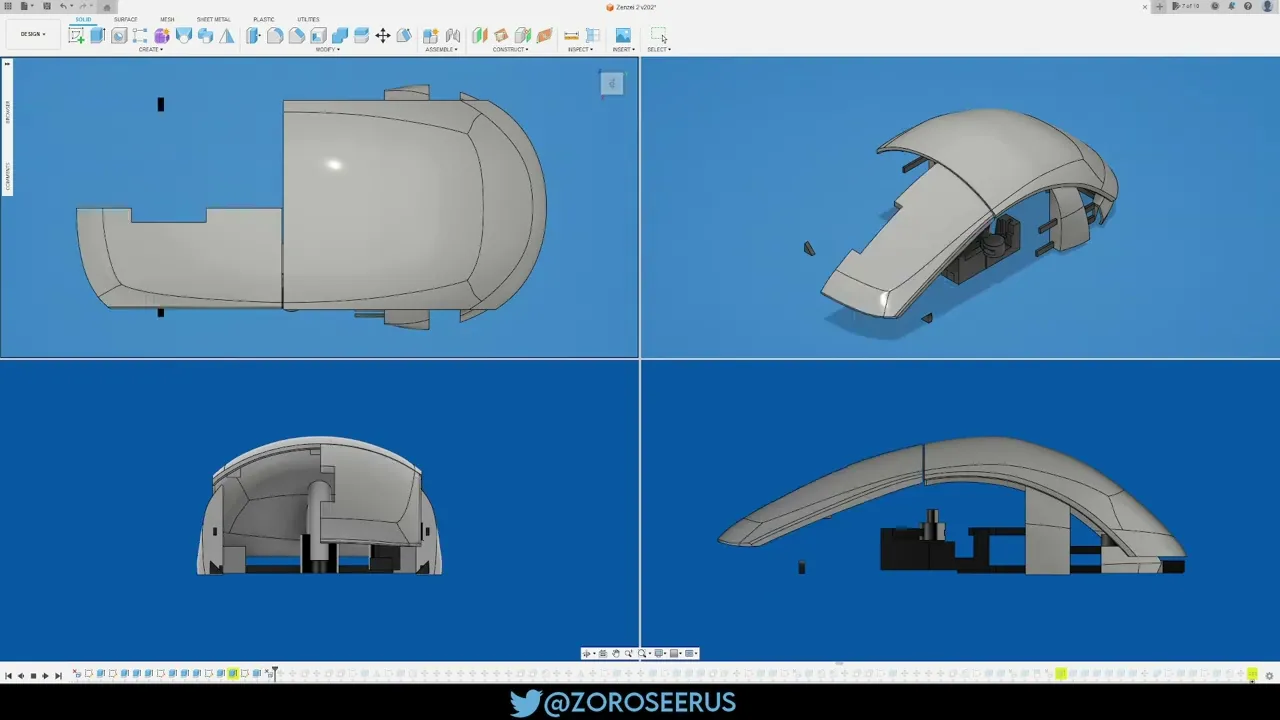Activate the Select tool icon
Screen dimensions: 1280x720
click(x=658, y=36)
